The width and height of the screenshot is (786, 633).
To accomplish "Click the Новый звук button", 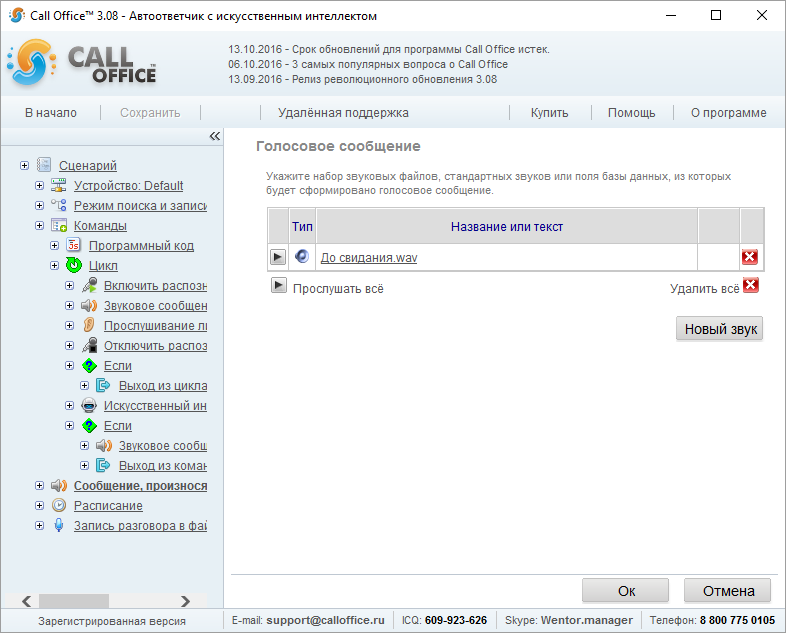I will point(719,329).
